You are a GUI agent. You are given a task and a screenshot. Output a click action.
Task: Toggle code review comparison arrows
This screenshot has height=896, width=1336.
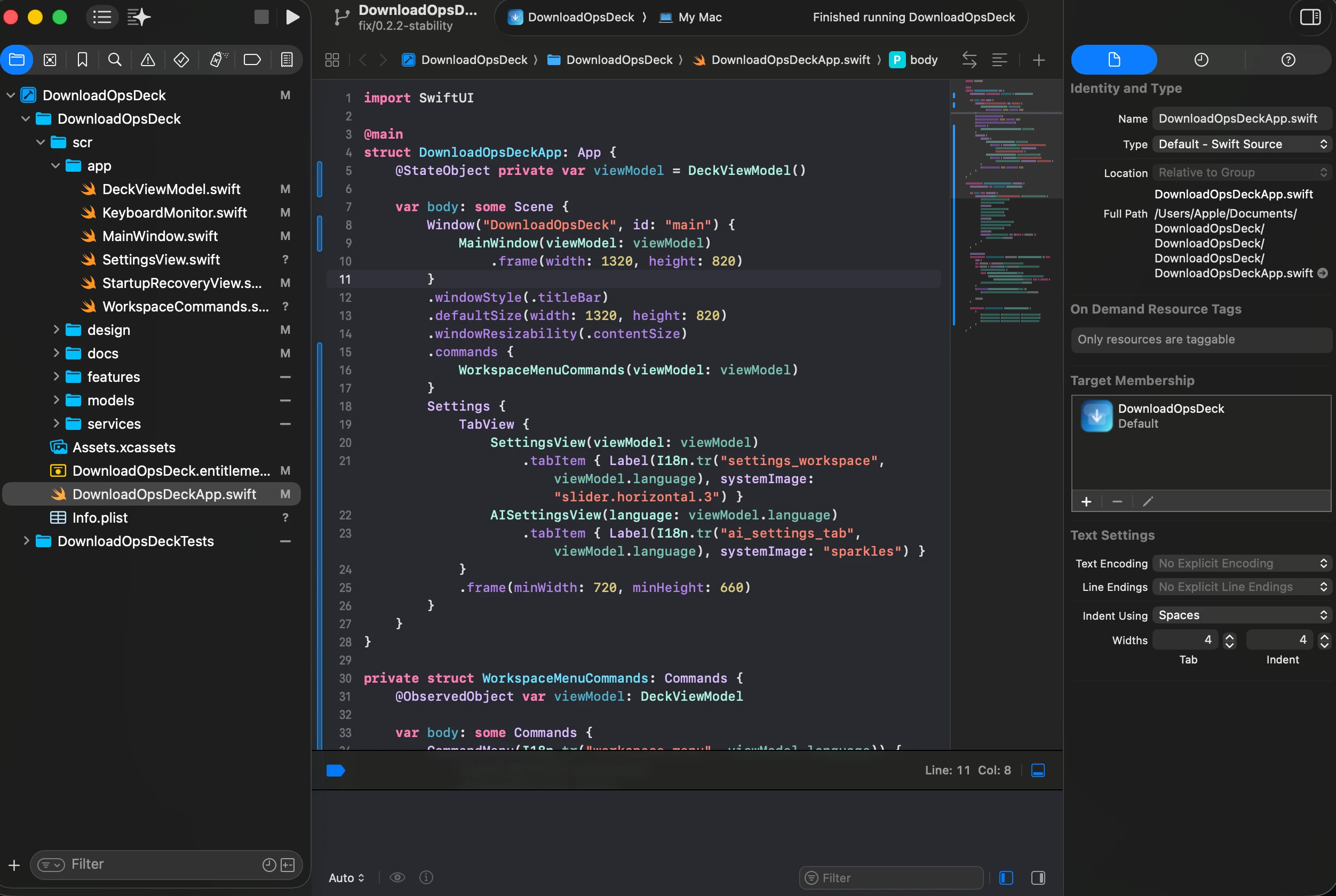969,59
